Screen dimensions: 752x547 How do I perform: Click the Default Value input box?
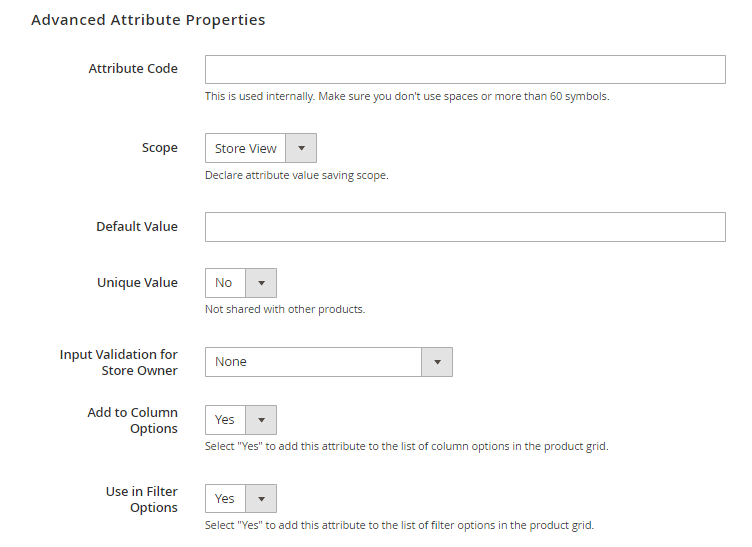click(465, 227)
